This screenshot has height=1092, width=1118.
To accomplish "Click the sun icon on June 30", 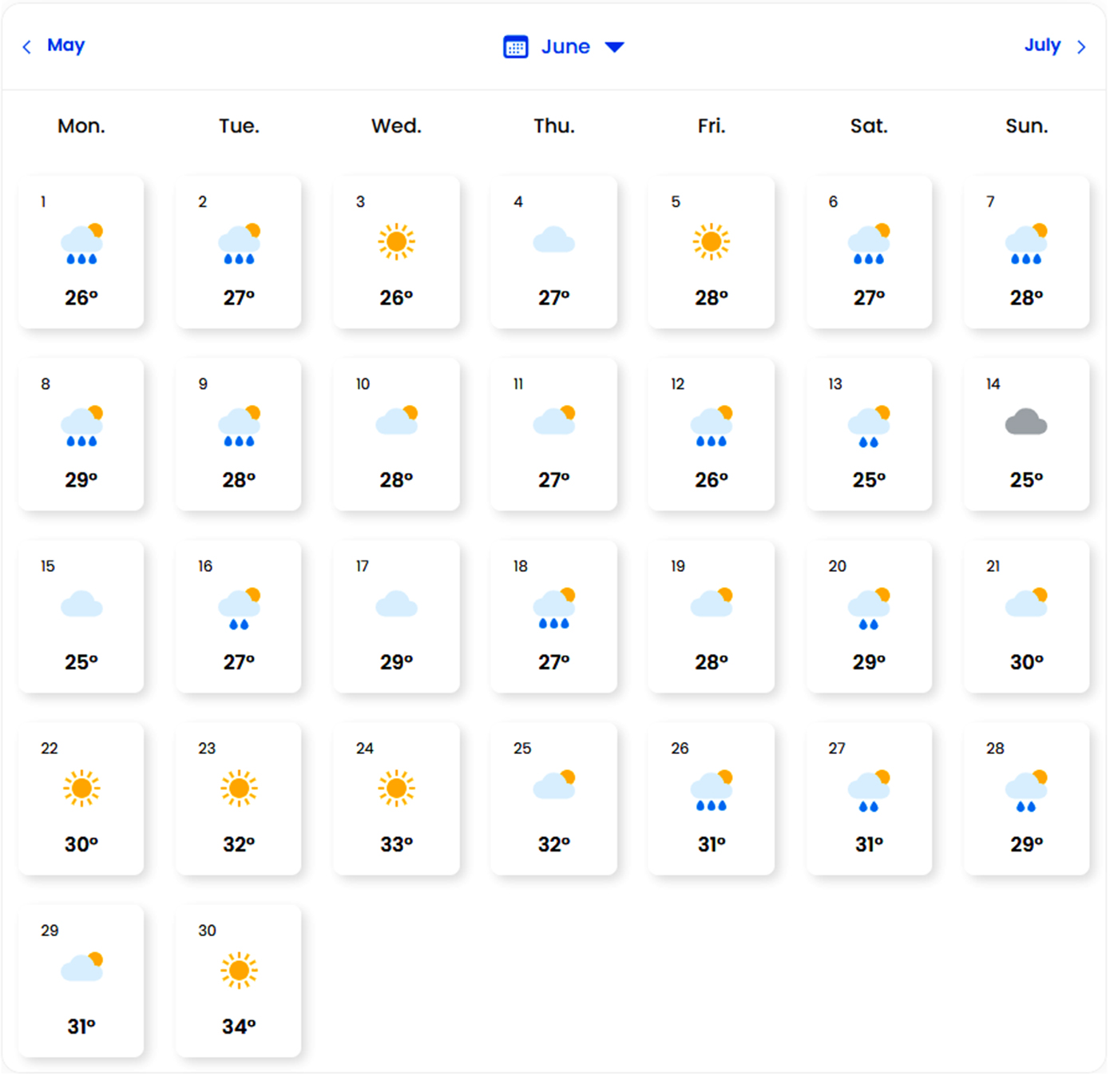I will click(239, 971).
